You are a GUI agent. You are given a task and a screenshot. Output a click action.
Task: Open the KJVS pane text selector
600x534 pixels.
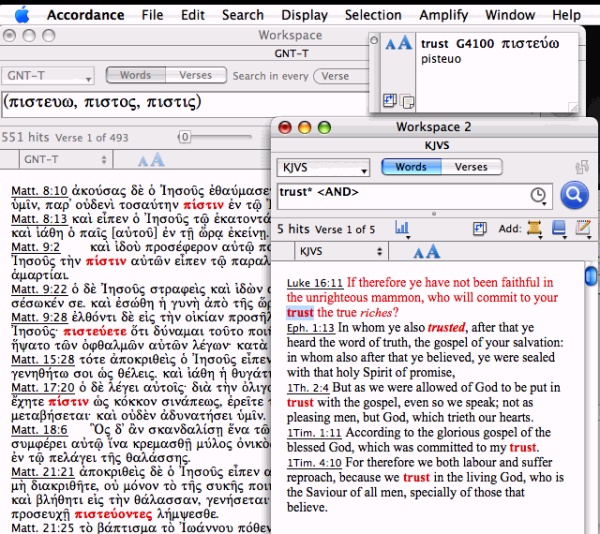pyautogui.click(x=341, y=251)
